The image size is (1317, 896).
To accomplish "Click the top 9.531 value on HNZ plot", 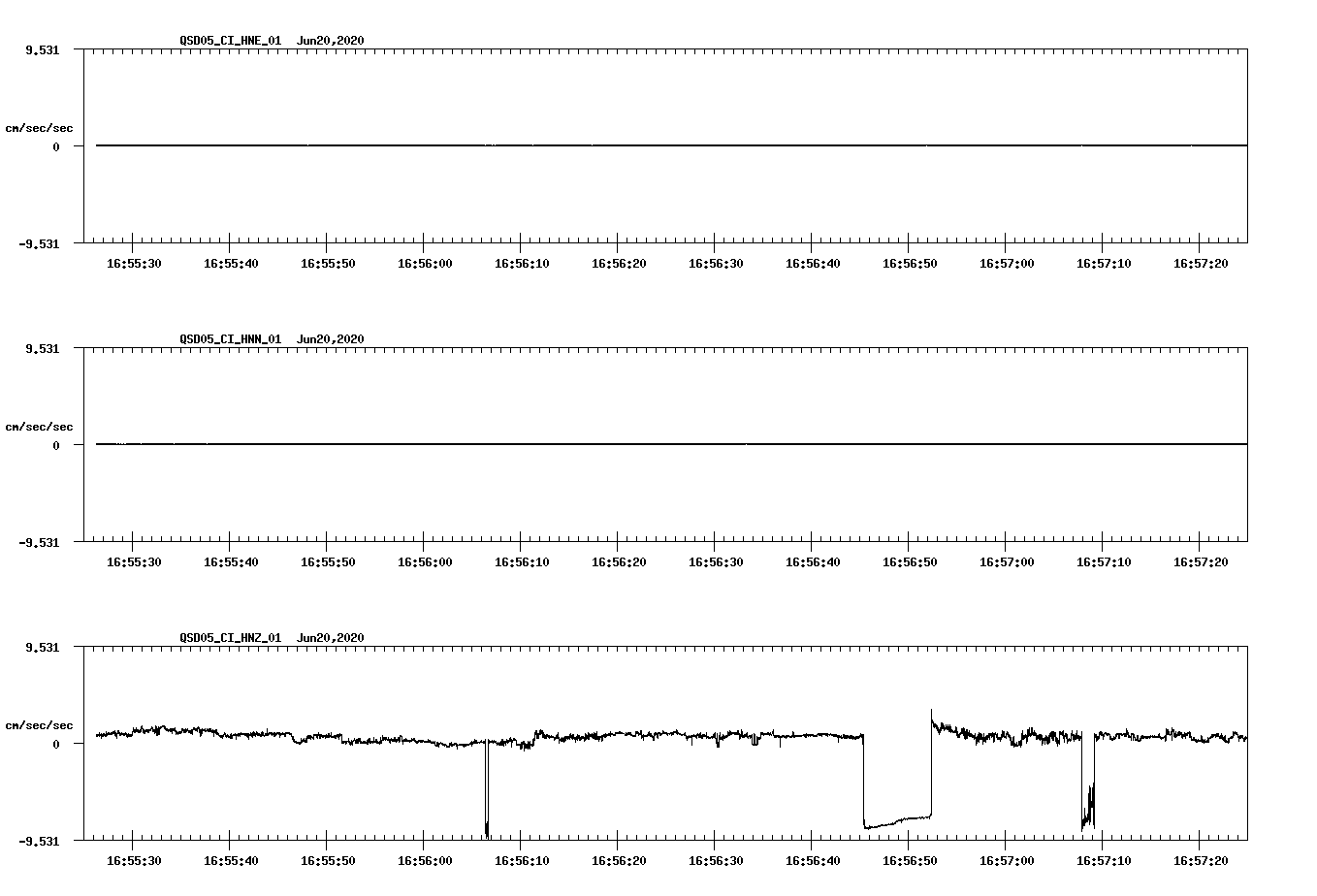I will (42, 647).
